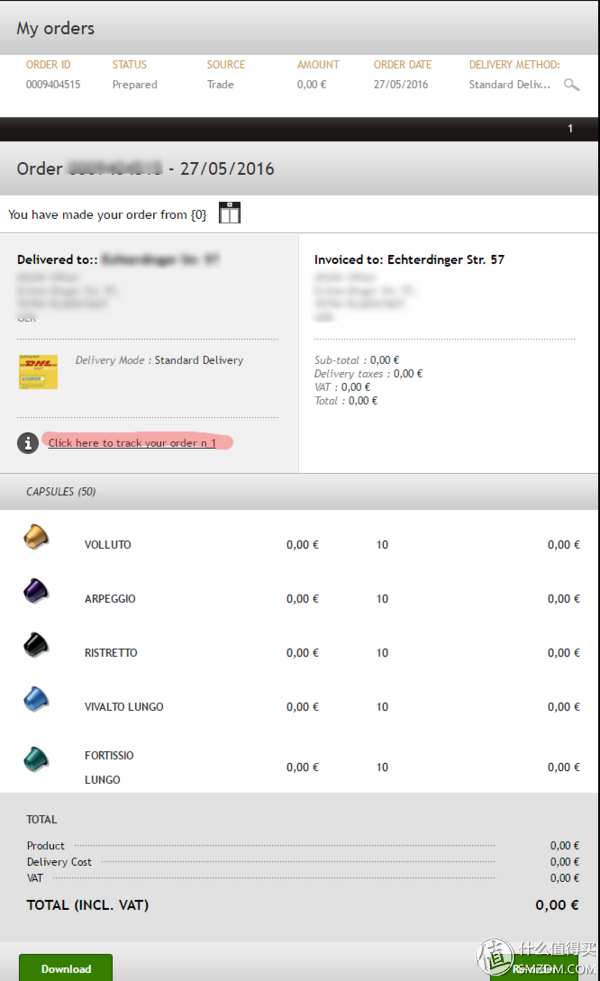Click the boutique icon beside order source
Screen dimensions: 600x981
click(230, 213)
